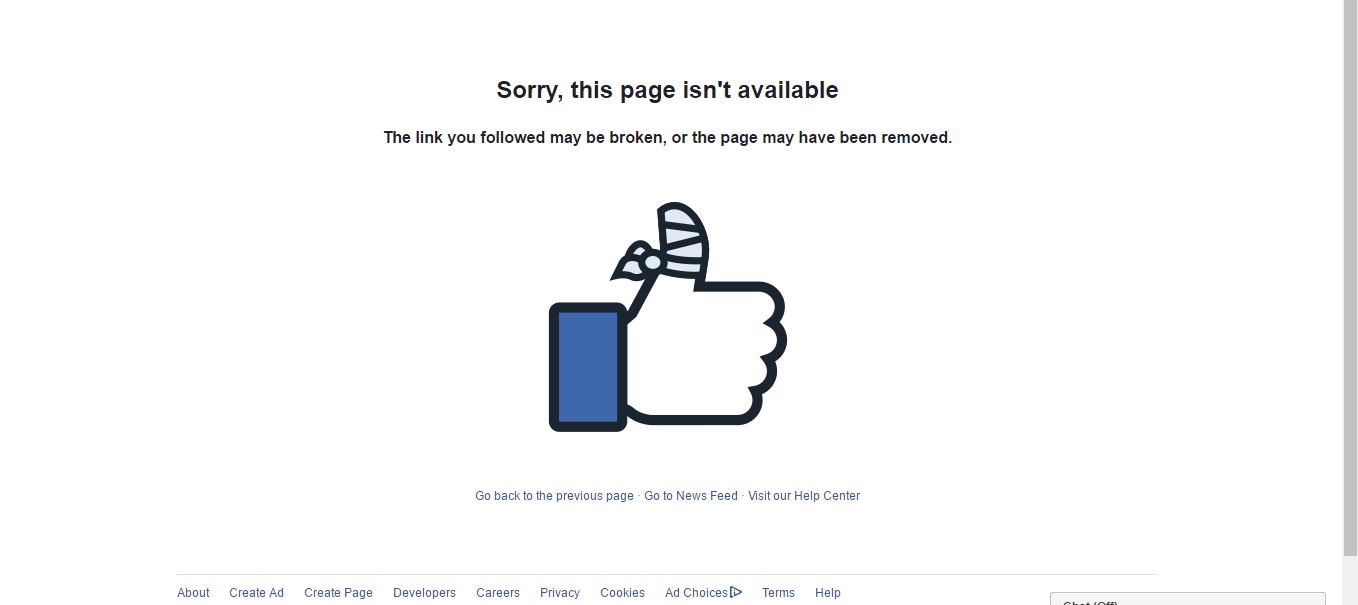Go back to the previous page

coord(554,496)
